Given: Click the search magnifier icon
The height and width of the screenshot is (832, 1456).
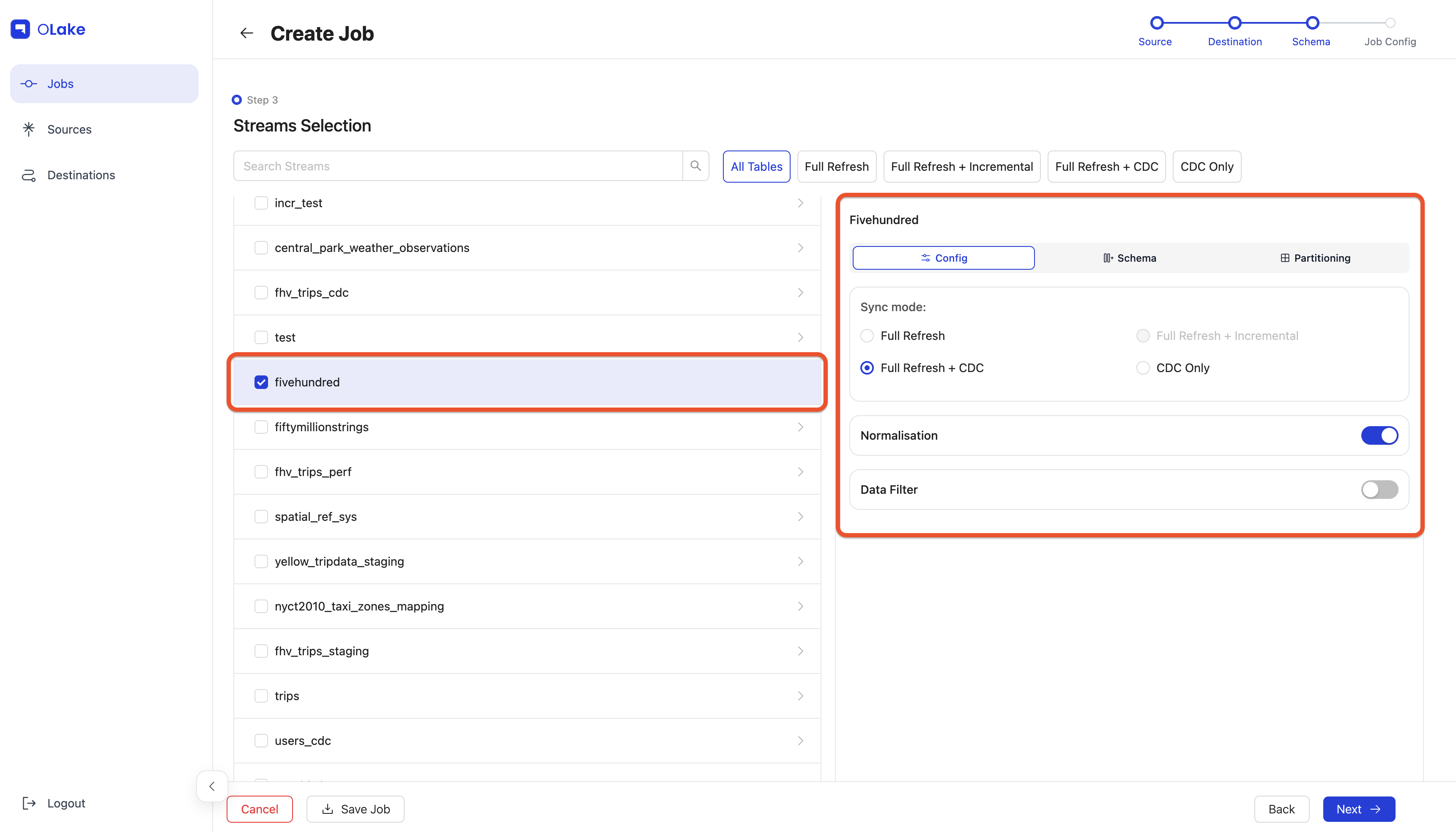Looking at the screenshot, I should click(695, 166).
